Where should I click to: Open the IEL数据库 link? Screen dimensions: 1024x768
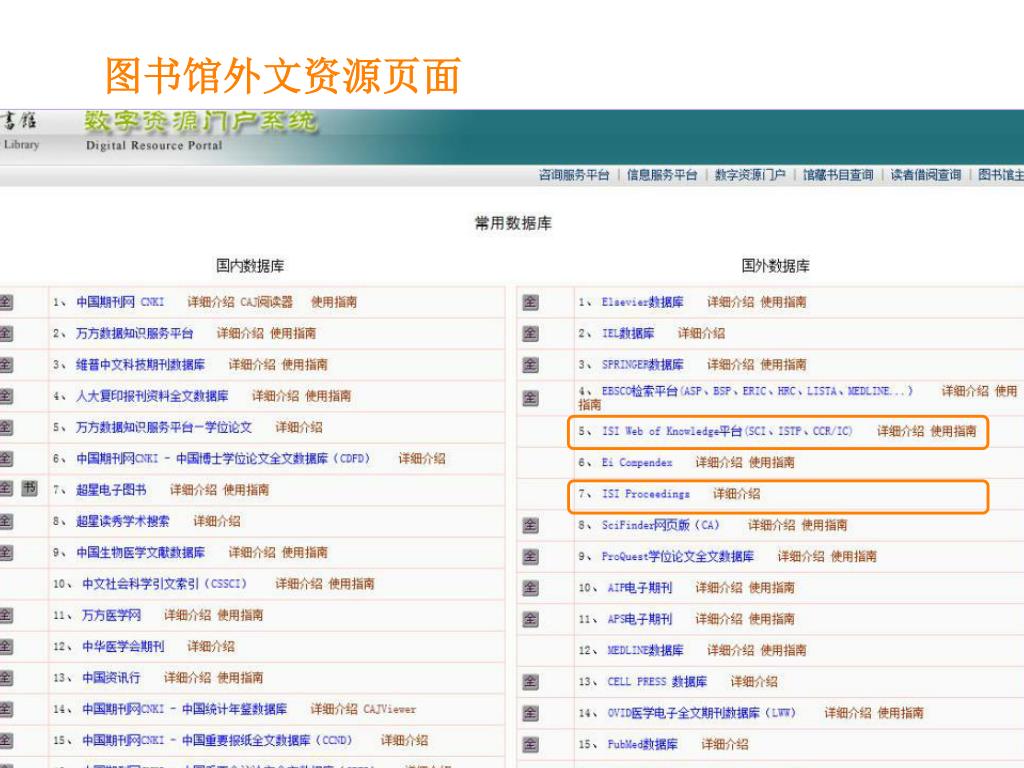tap(628, 333)
